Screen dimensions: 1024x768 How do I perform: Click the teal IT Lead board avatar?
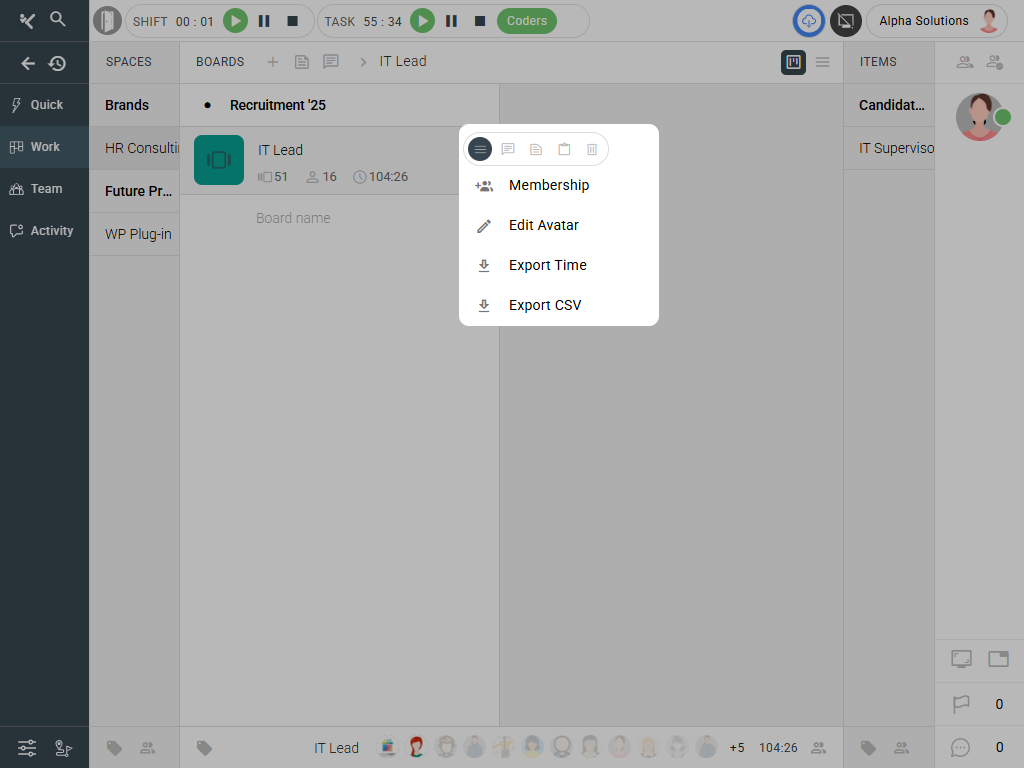pyautogui.click(x=219, y=160)
